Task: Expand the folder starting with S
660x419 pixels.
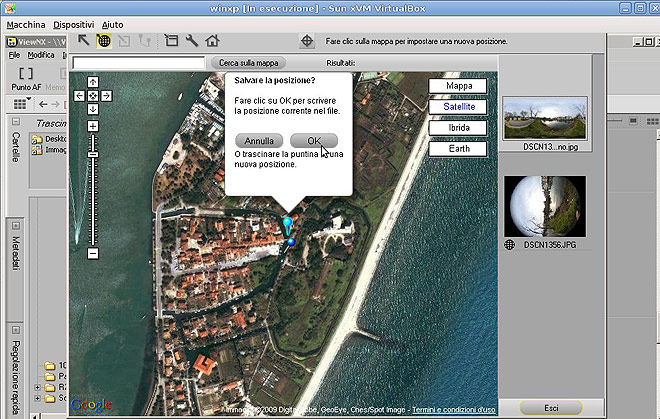Action: click(x=37, y=398)
